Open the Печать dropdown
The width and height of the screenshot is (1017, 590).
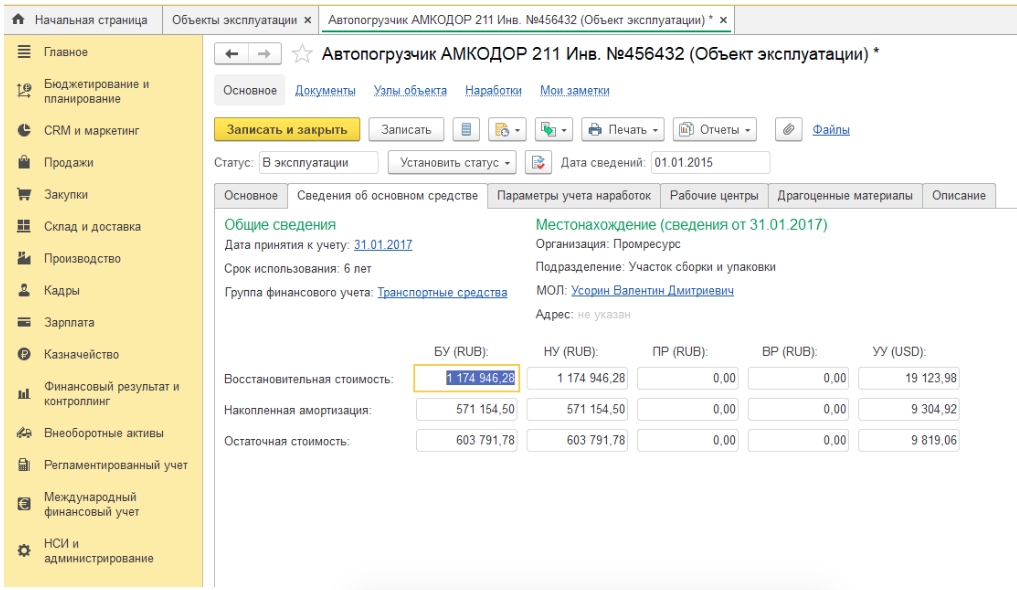click(x=623, y=130)
